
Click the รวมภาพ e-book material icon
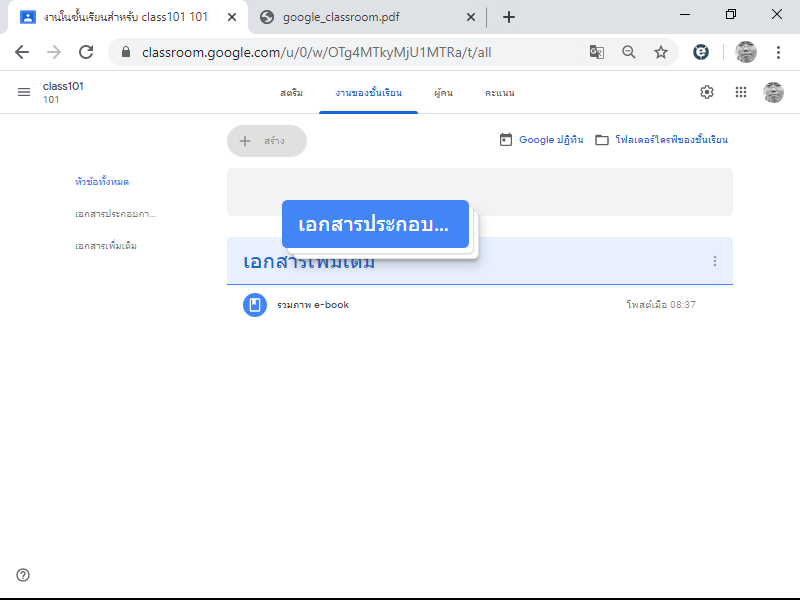point(255,305)
